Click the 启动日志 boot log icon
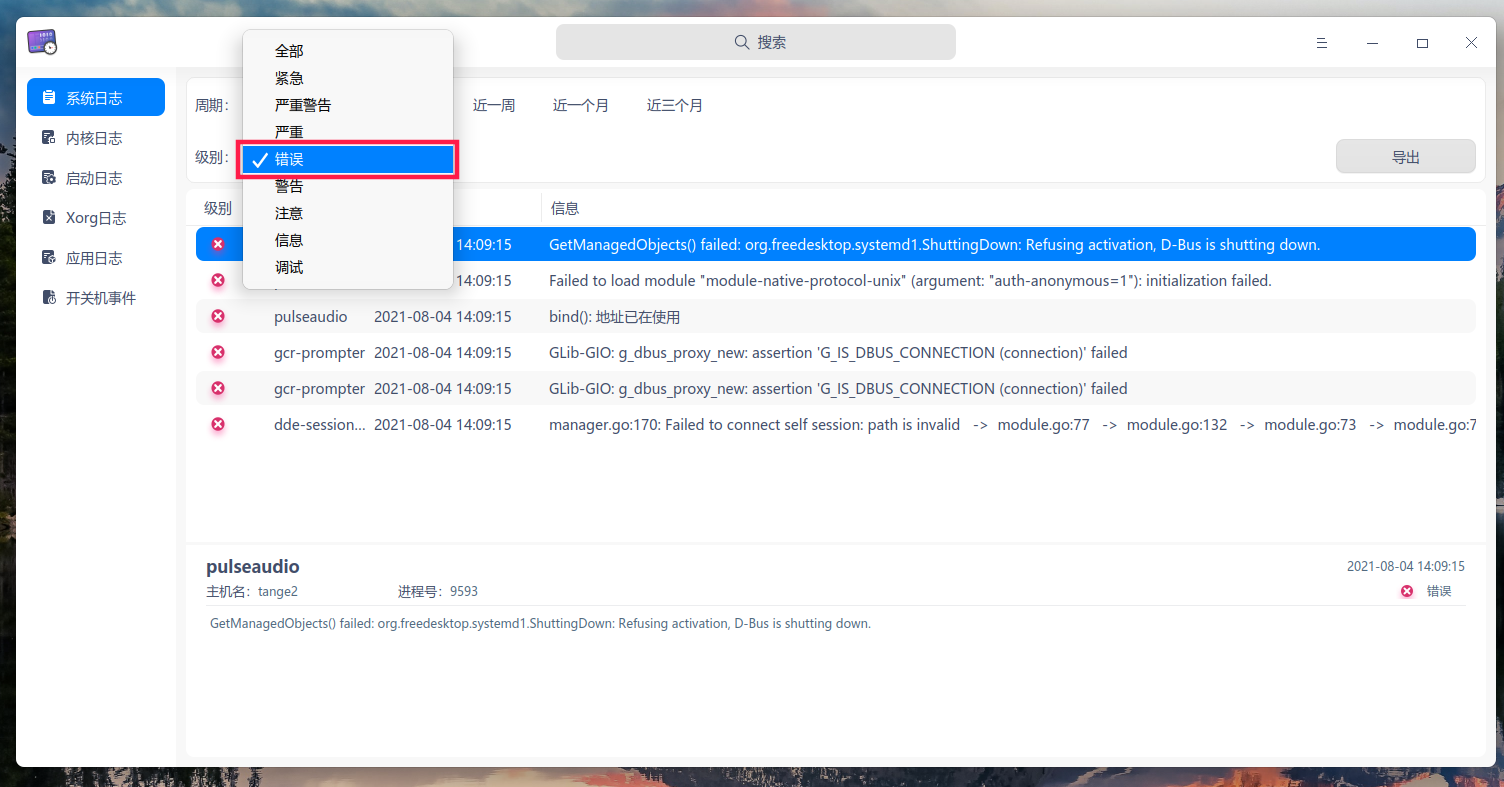Image resolution: width=1504 pixels, height=787 pixels. pos(48,178)
